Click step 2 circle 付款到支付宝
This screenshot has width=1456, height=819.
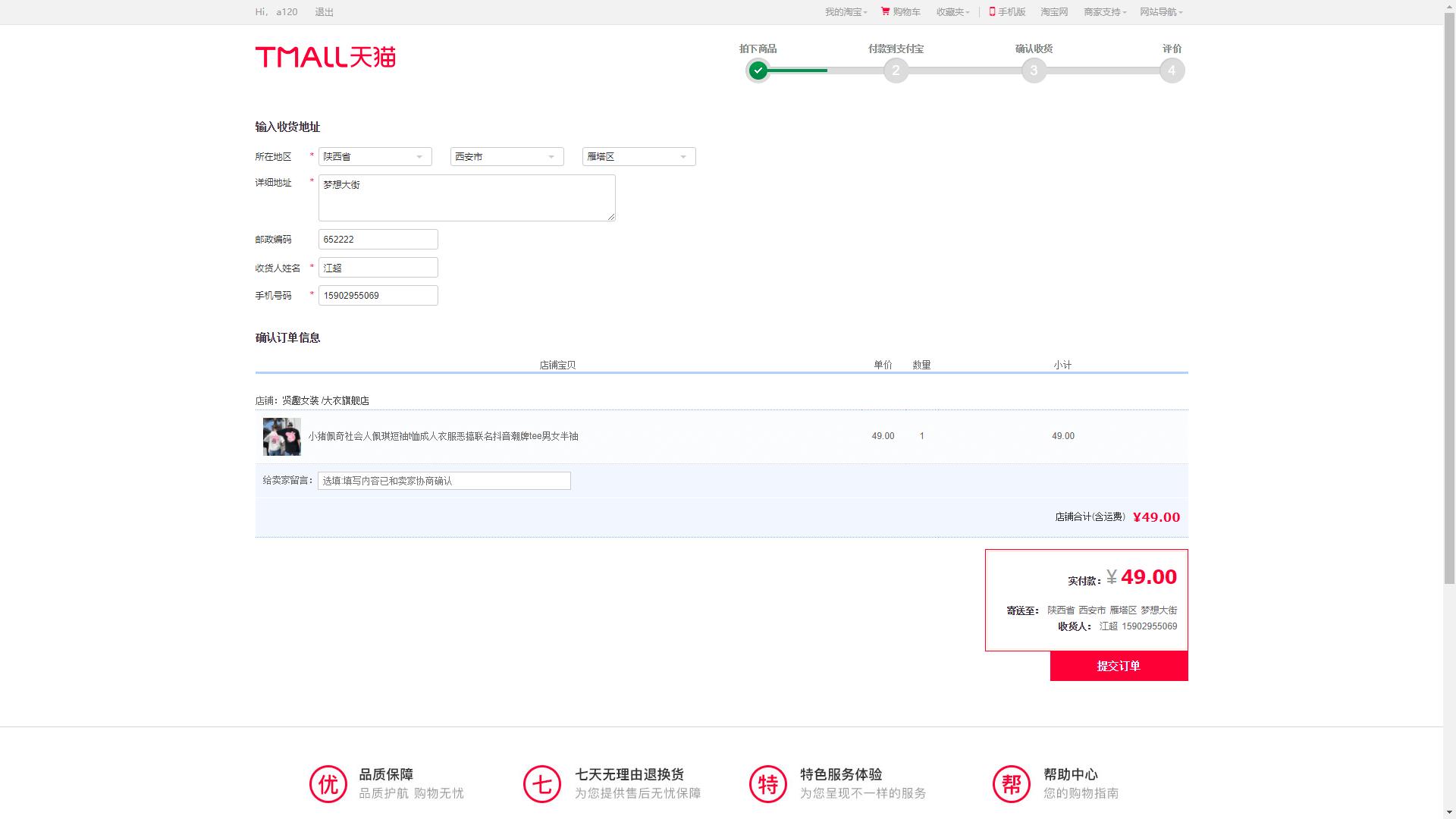[896, 71]
